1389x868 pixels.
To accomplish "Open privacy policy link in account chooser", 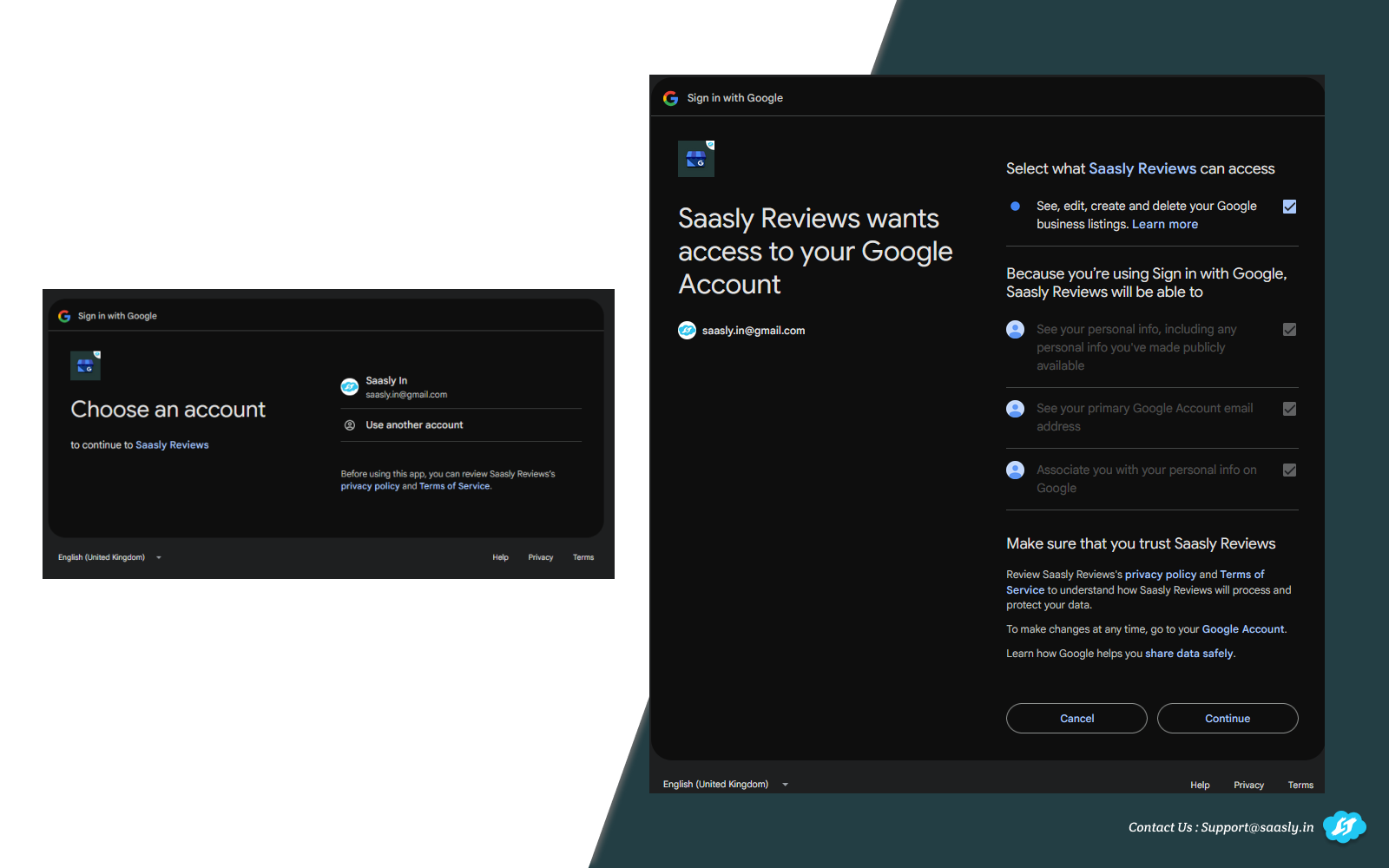I will [370, 486].
